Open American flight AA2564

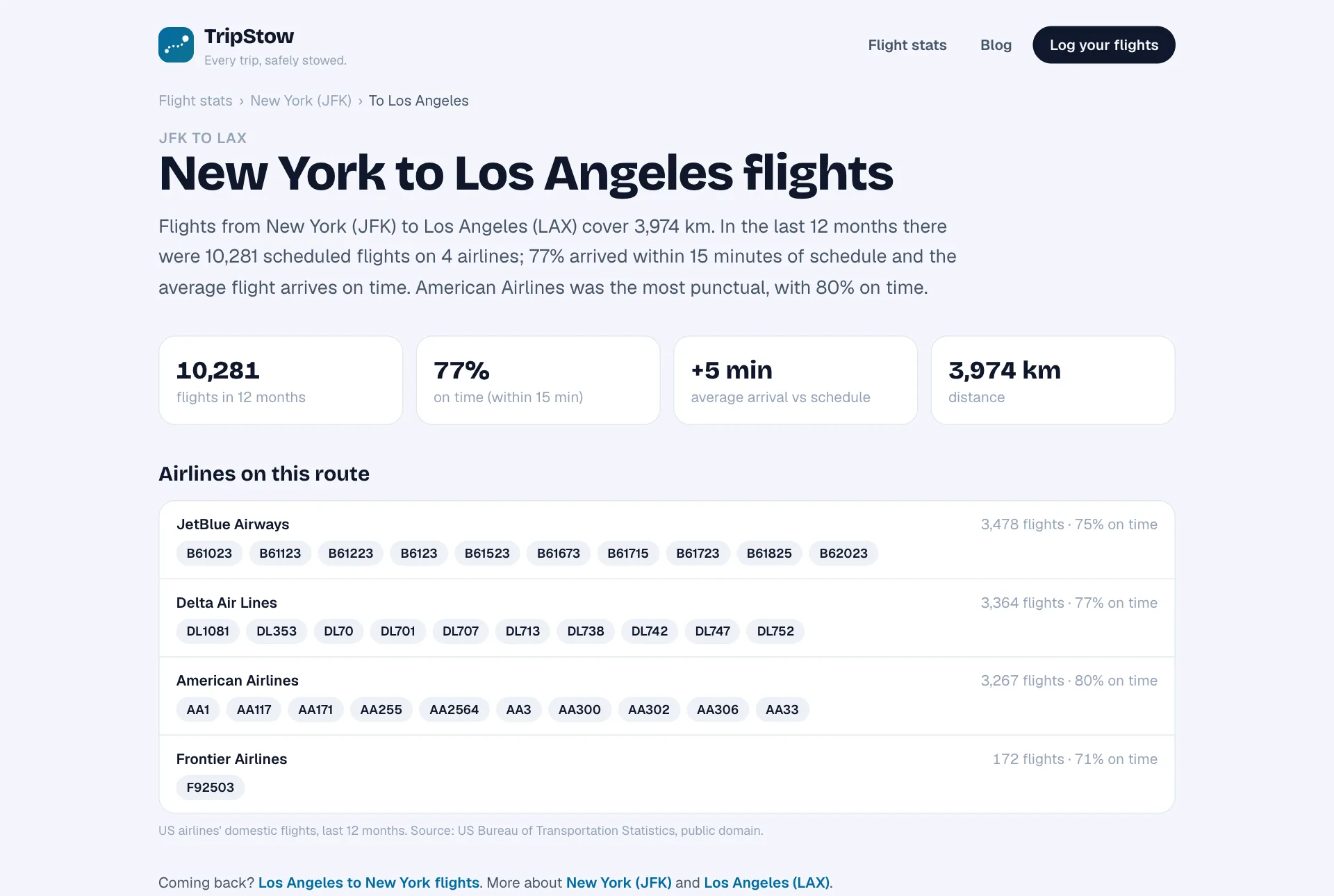[454, 710]
